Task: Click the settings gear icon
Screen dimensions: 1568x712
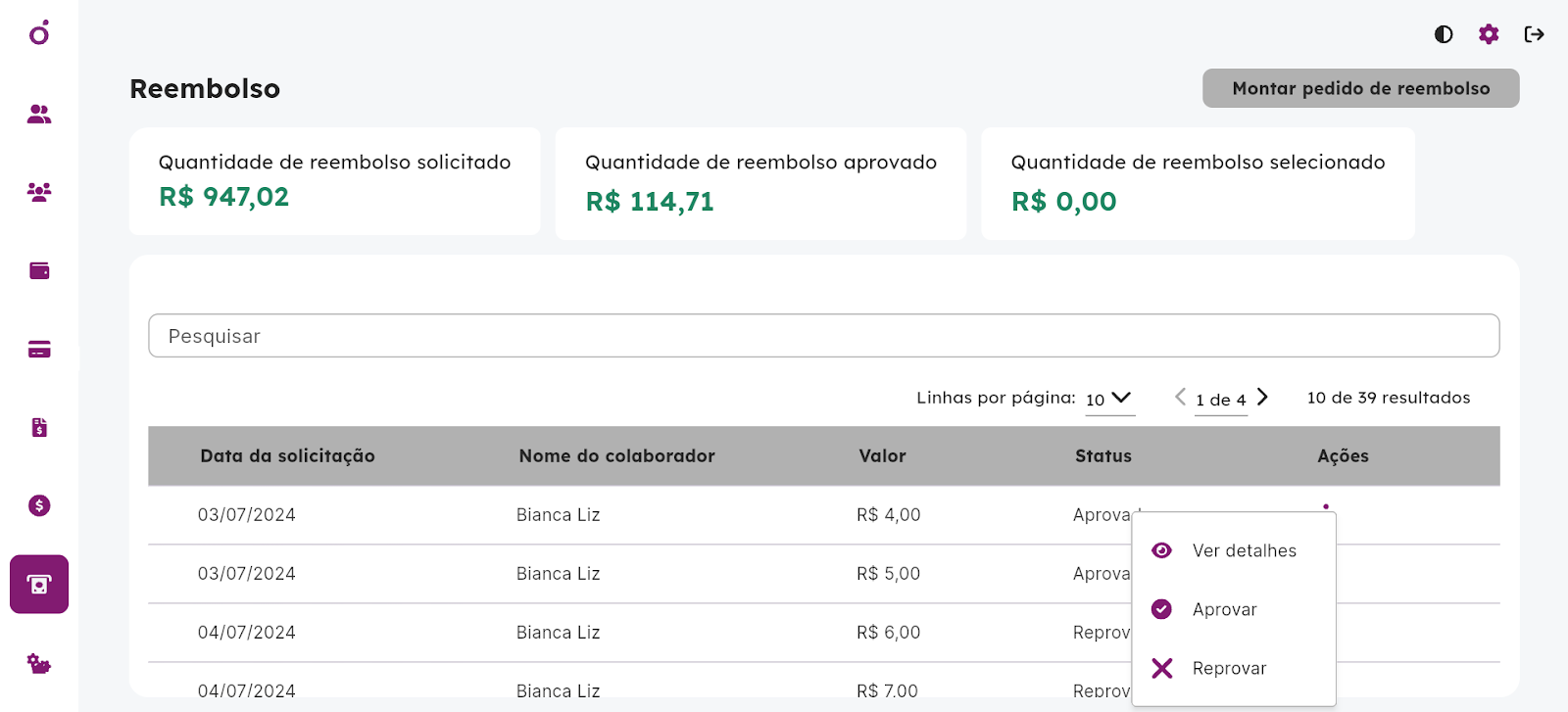Action: click(1489, 34)
